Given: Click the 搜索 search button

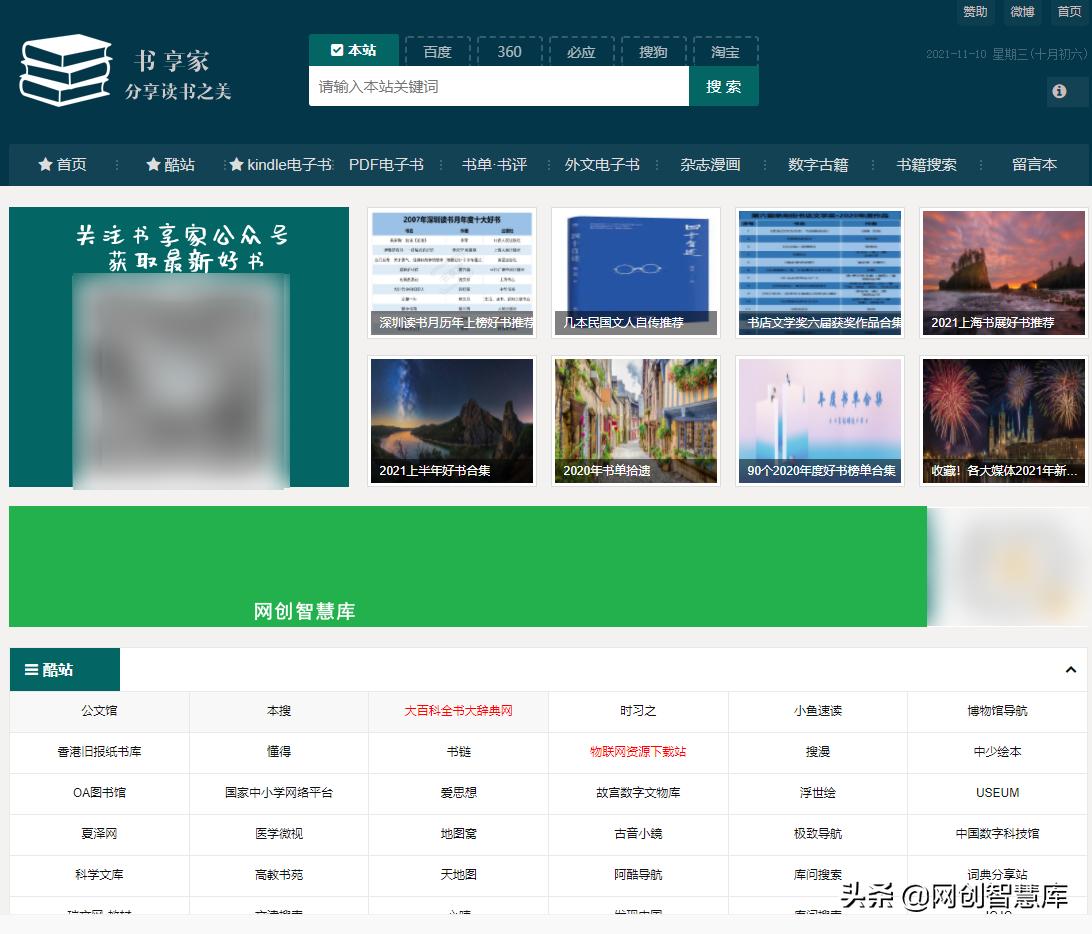Looking at the screenshot, I should point(723,87).
